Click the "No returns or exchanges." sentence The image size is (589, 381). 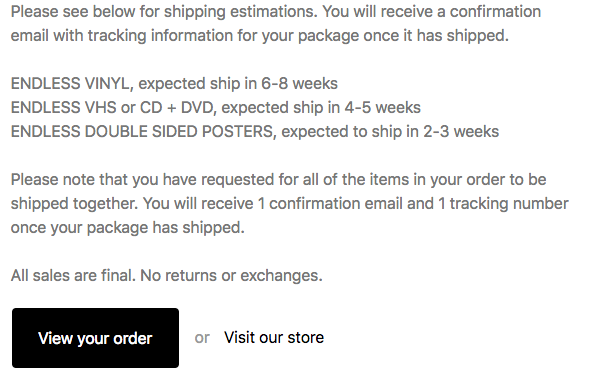click(231, 275)
